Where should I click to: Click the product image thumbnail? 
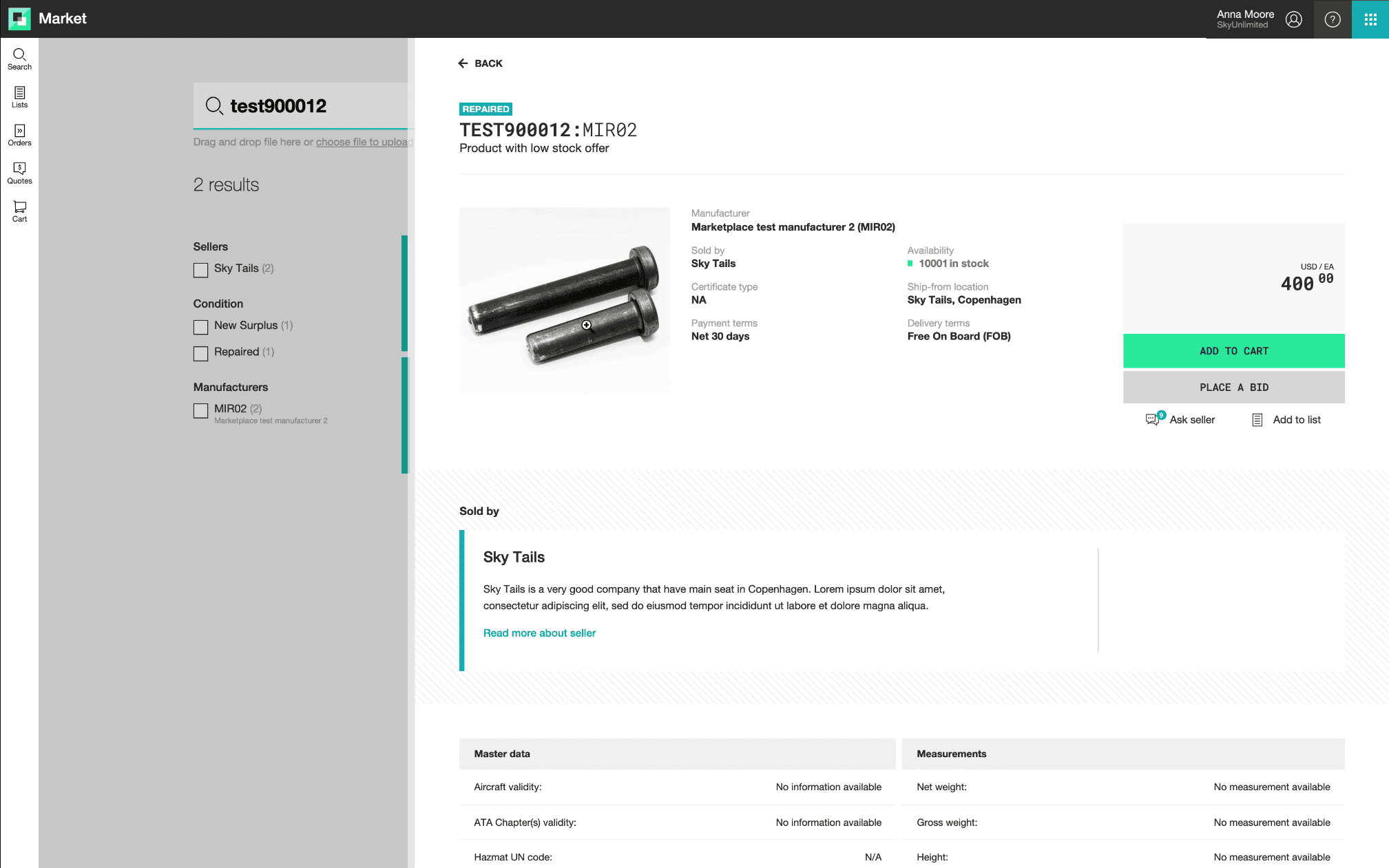[564, 301]
